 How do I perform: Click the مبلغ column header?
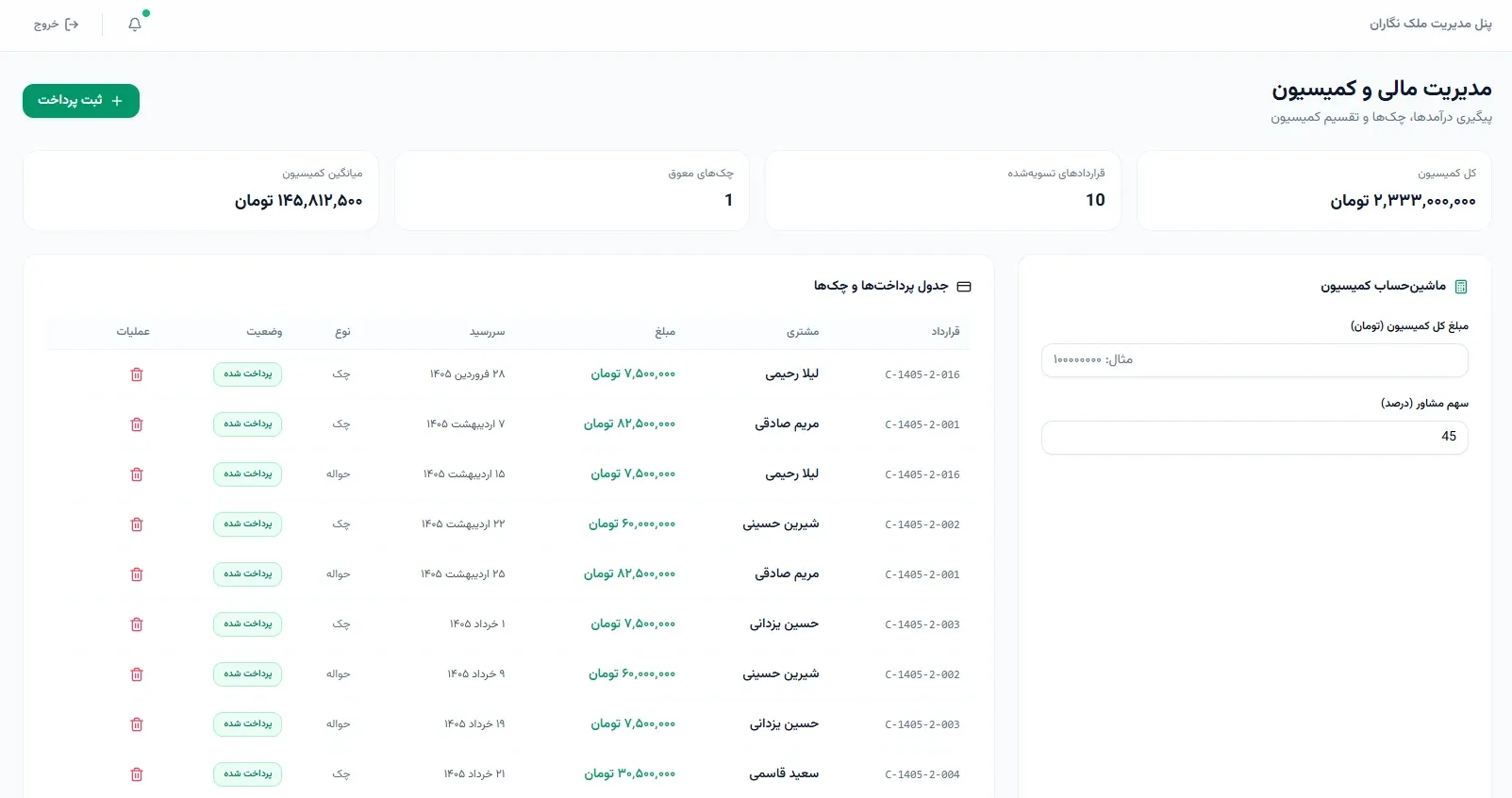point(665,332)
